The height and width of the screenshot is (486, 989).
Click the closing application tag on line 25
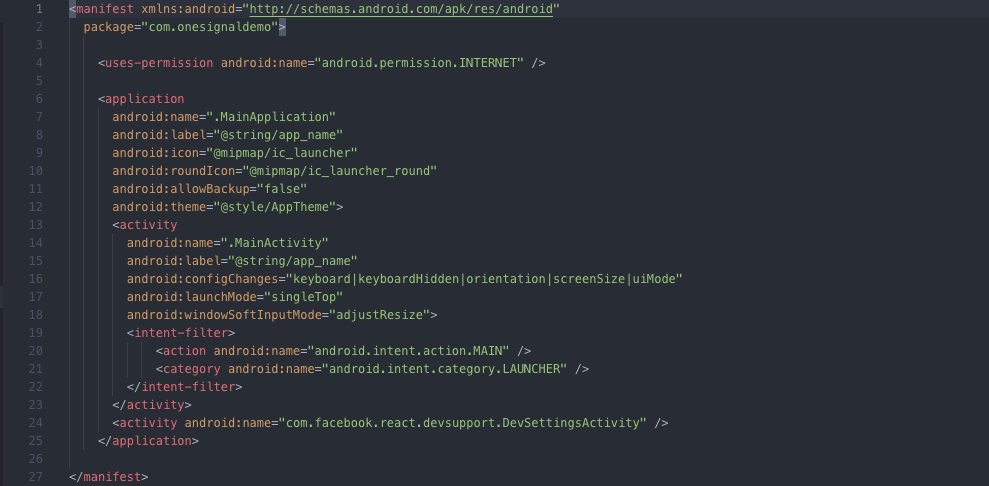[148, 441]
